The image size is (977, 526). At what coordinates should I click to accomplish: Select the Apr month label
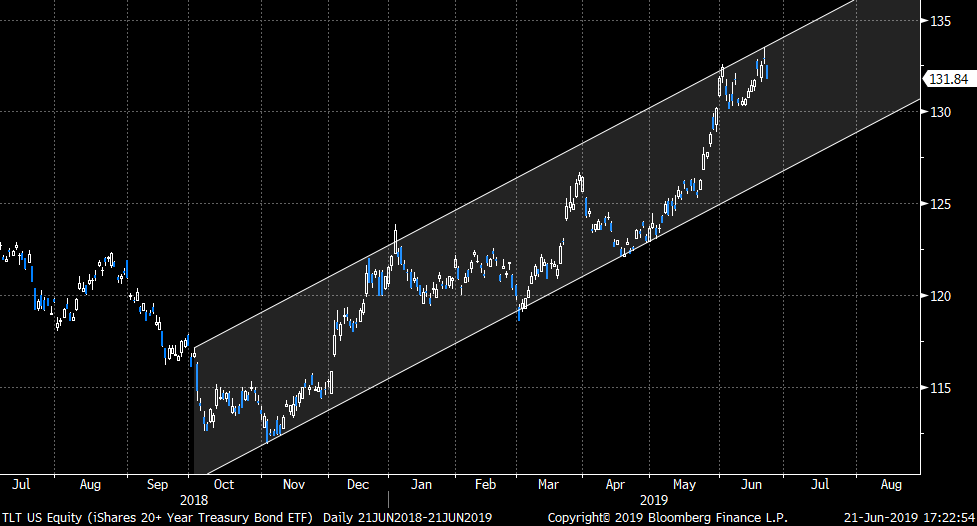(615, 484)
